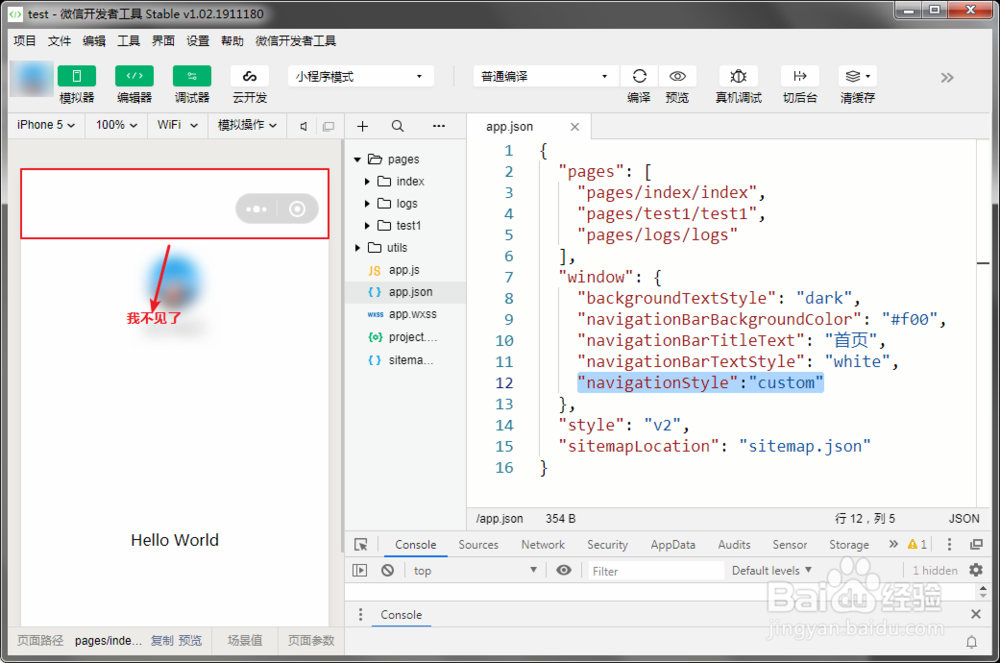Open the 帮助 menu
The width and height of the screenshot is (1000, 663).
pyautogui.click(x=232, y=41)
